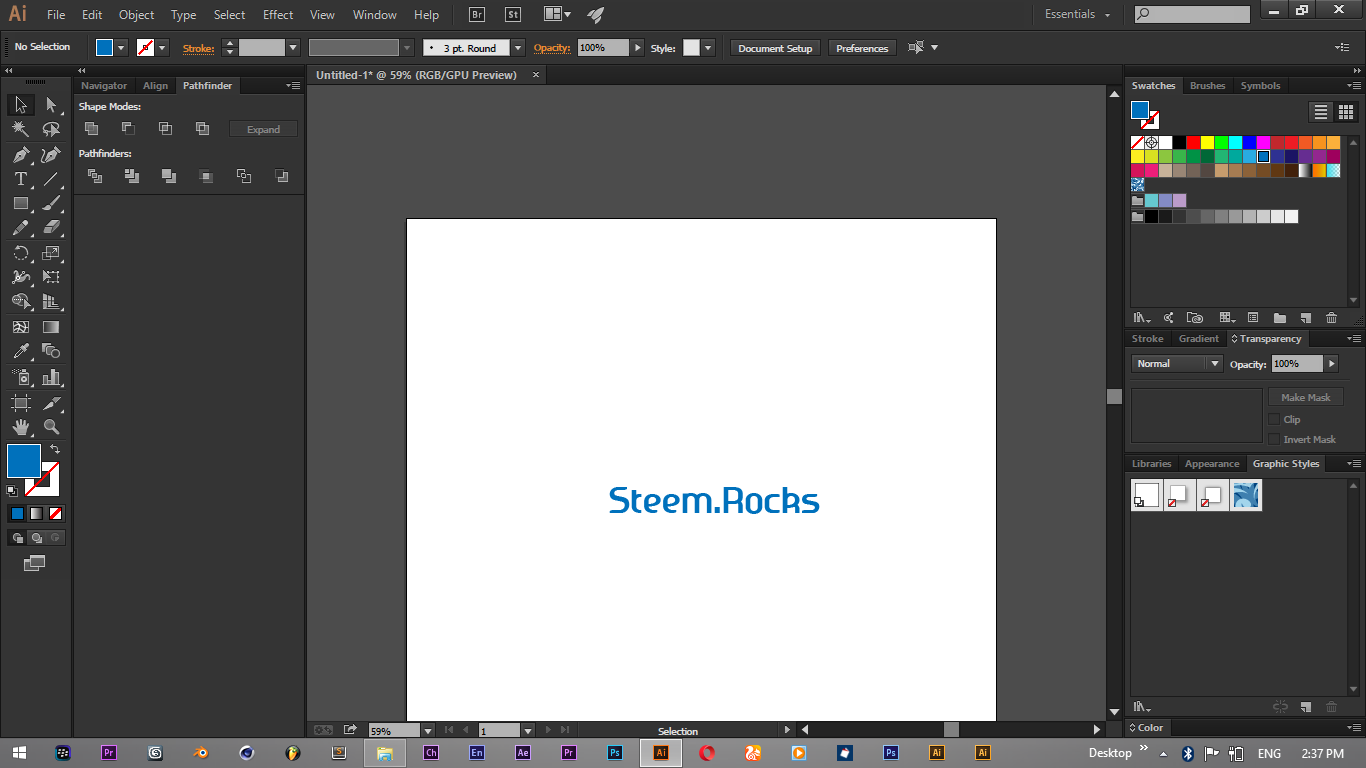Pick the red swatch in Swatches panel
This screenshot has width=1366, height=768.
[1193, 143]
